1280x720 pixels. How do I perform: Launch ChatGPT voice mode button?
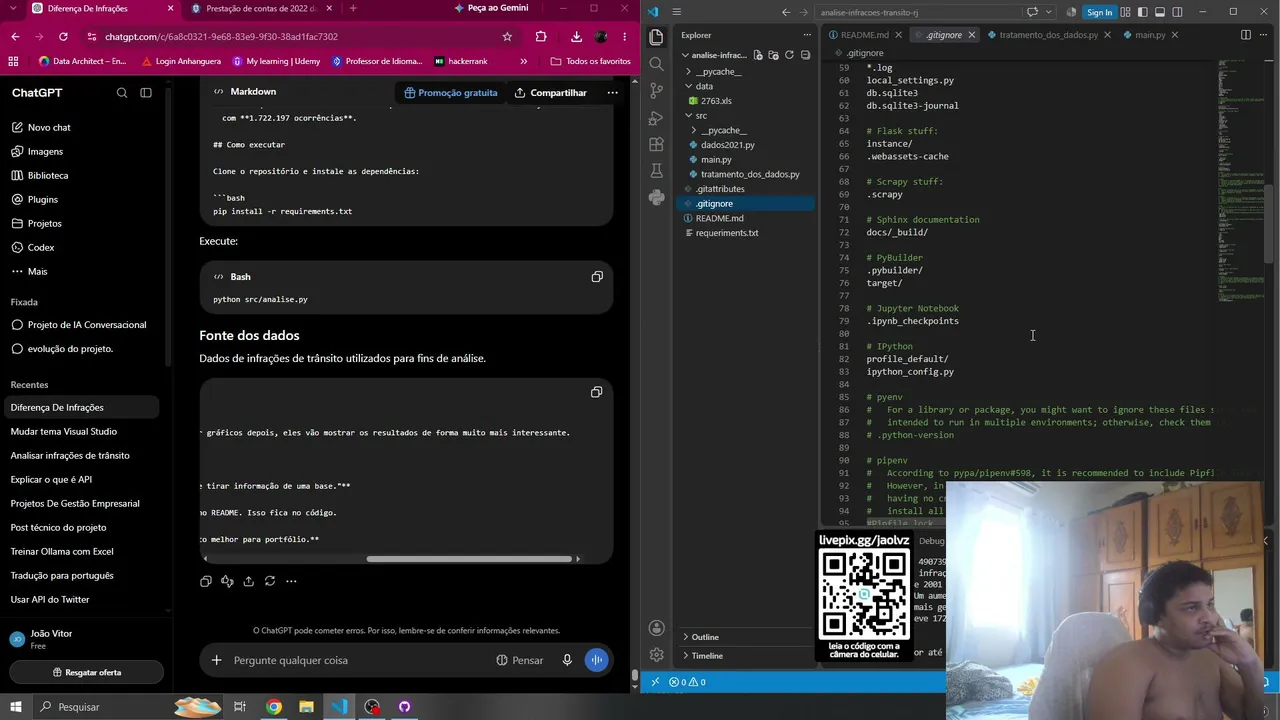(x=596, y=660)
